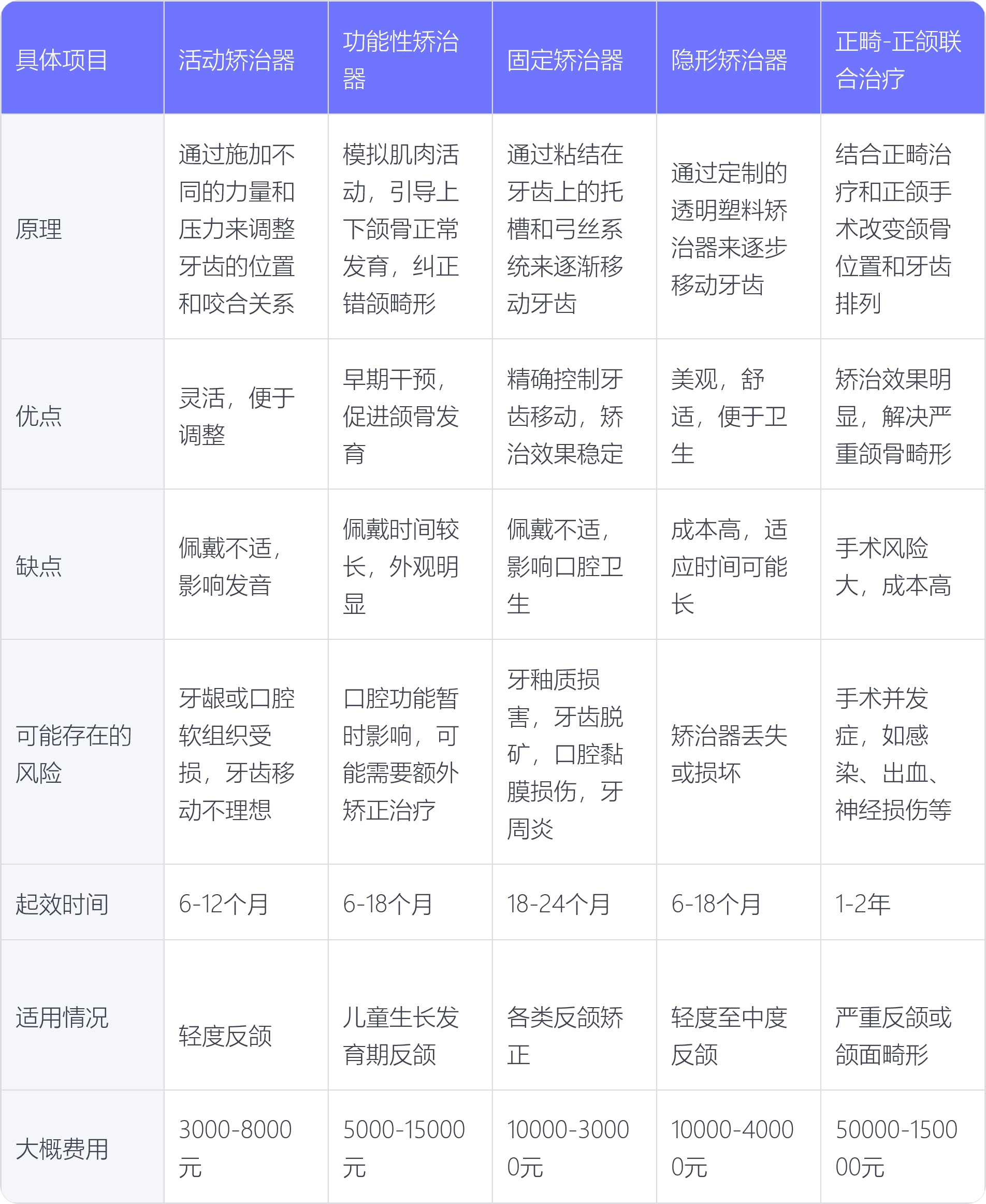This screenshot has height=1204, width=986.
Task: Click cell starting 佩戴时间较长
Action: pos(410,564)
